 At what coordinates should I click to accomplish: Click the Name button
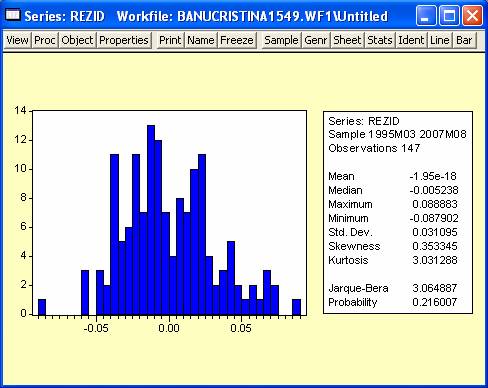pos(201,40)
